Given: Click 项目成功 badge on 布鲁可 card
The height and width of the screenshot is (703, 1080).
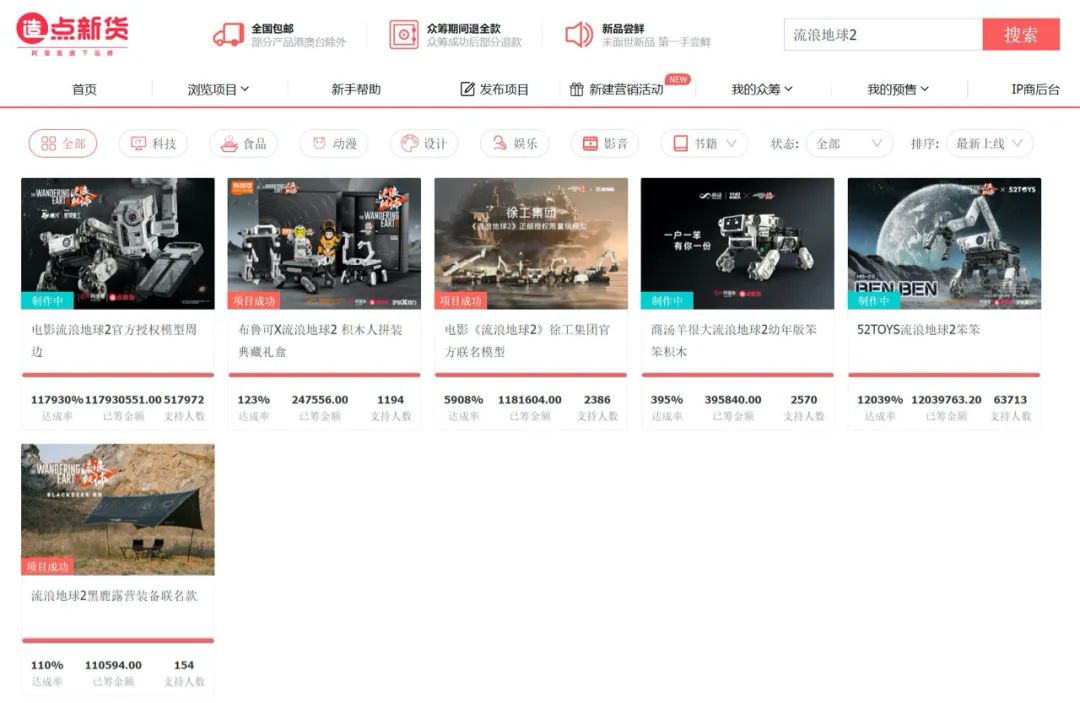Looking at the screenshot, I should coord(254,301).
